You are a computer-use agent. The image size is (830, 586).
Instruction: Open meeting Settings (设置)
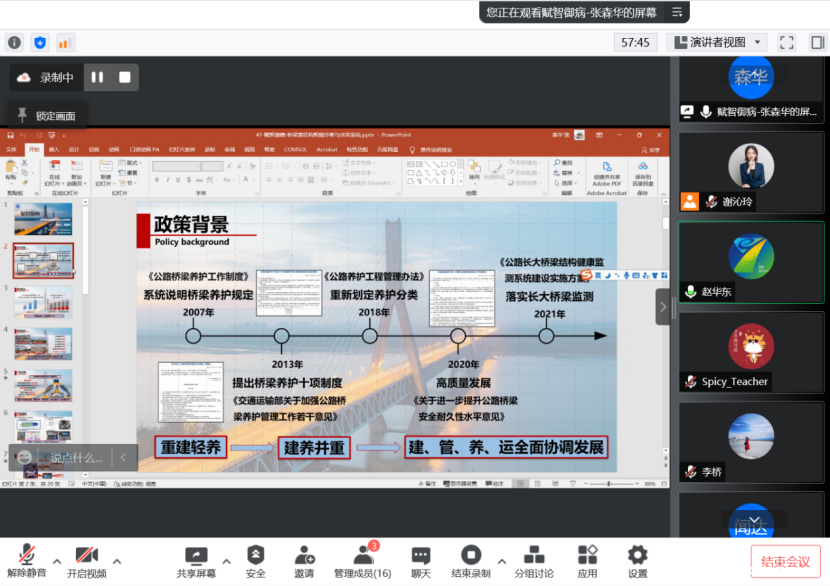click(x=637, y=561)
